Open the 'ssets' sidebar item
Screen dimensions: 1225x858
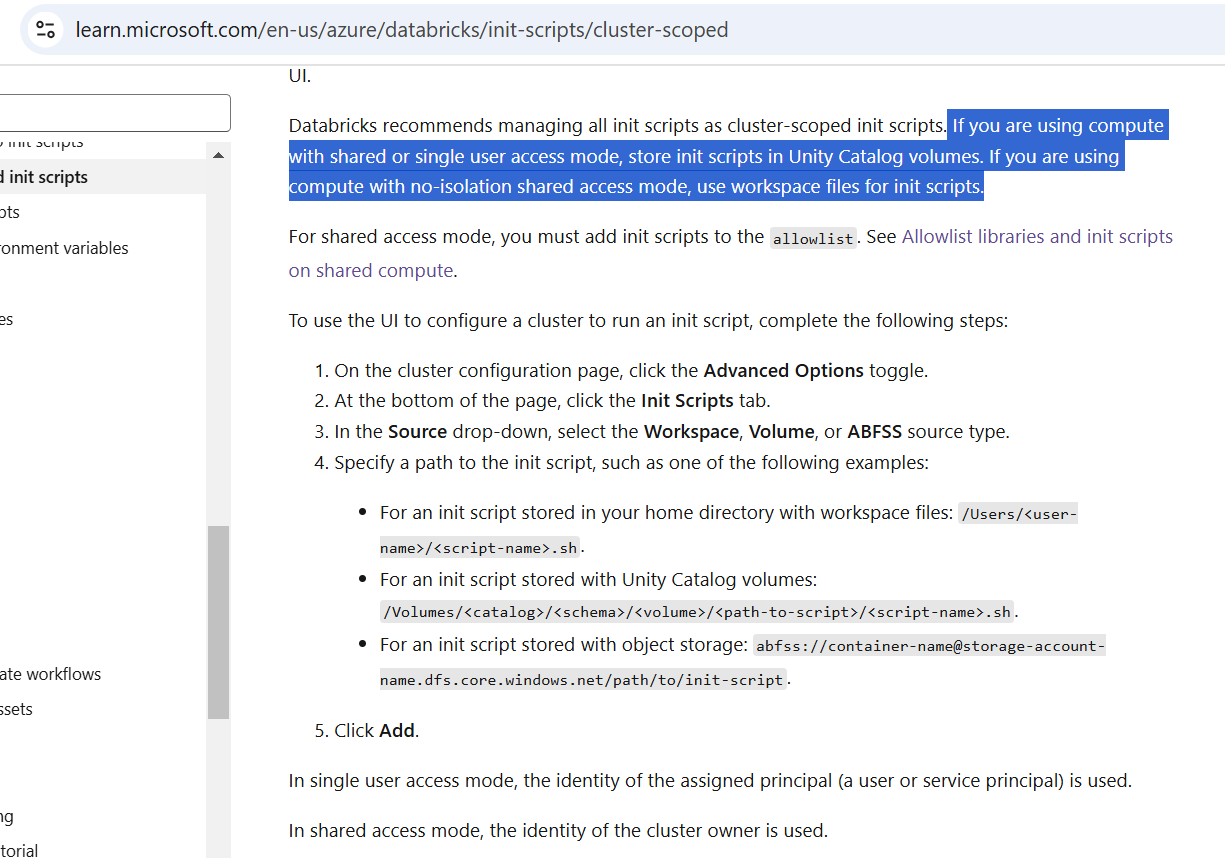point(16,709)
